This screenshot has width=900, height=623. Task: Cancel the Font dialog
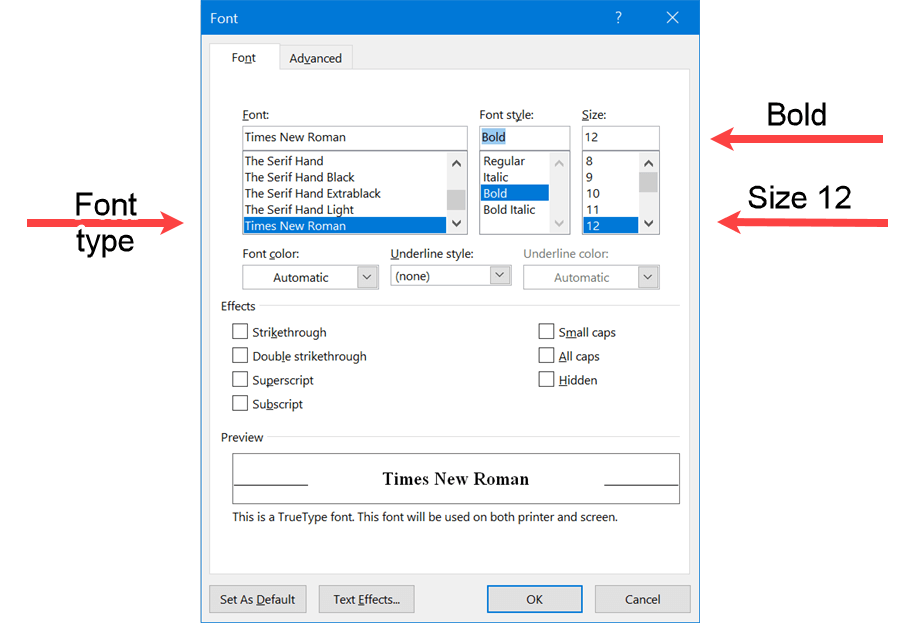[x=642, y=599]
